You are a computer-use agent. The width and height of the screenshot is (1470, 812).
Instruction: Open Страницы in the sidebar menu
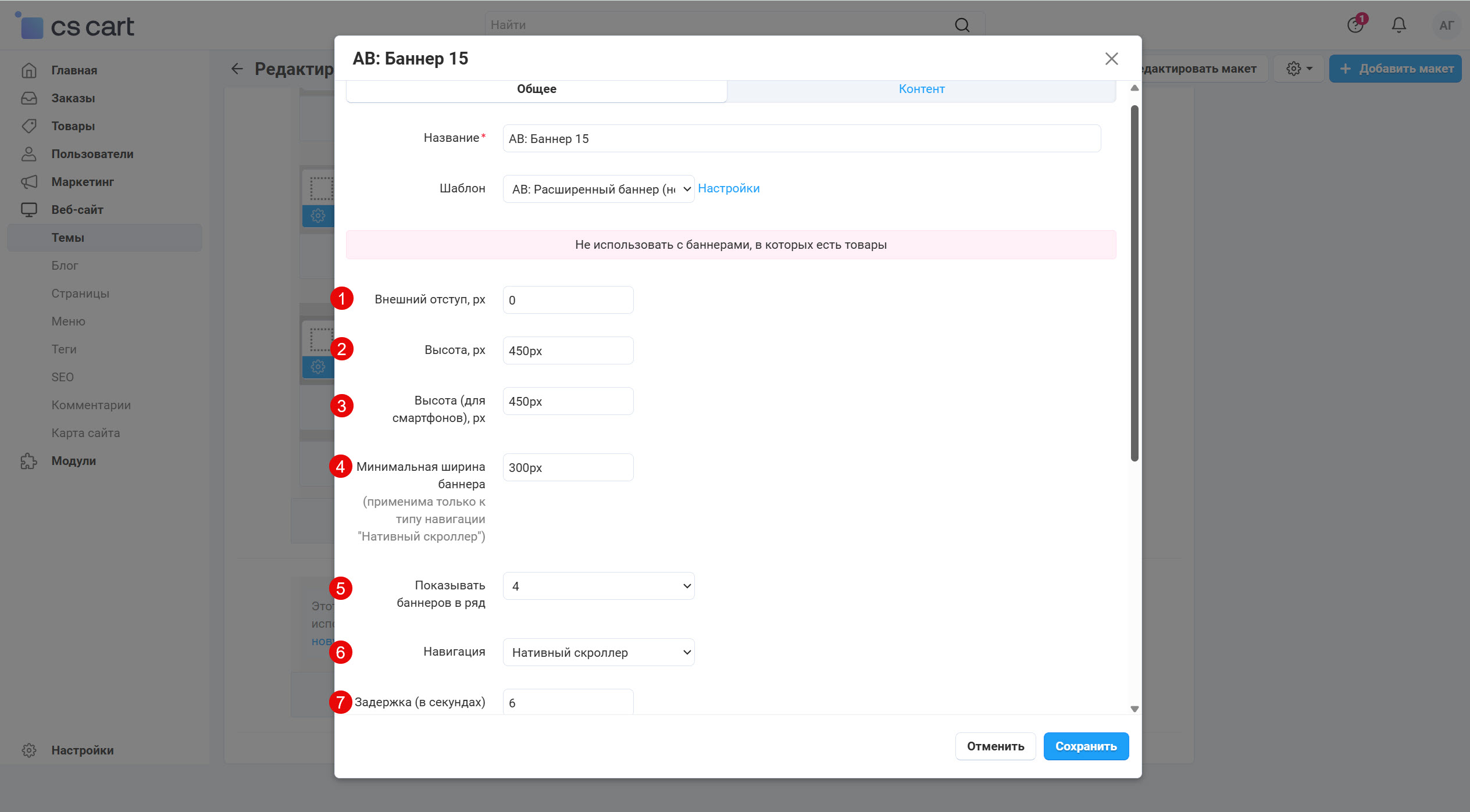click(x=80, y=294)
